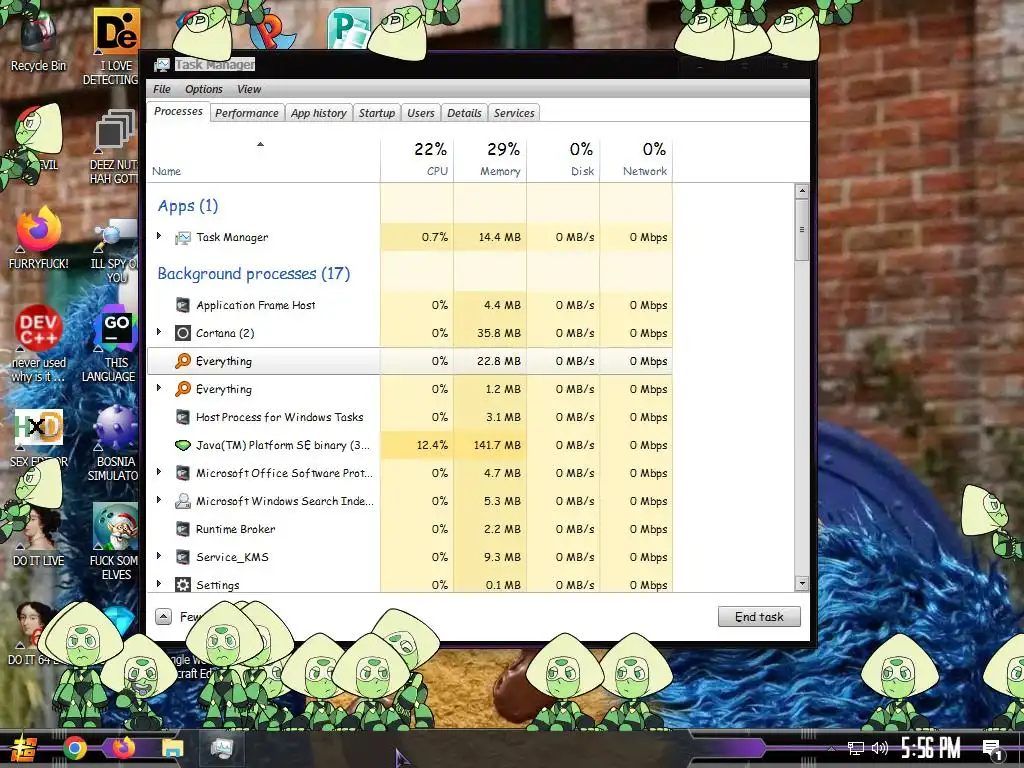Click the highlighted Everything process icon
The width and height of the screenshot is (1024, 768).
click(x=183, y=361)
